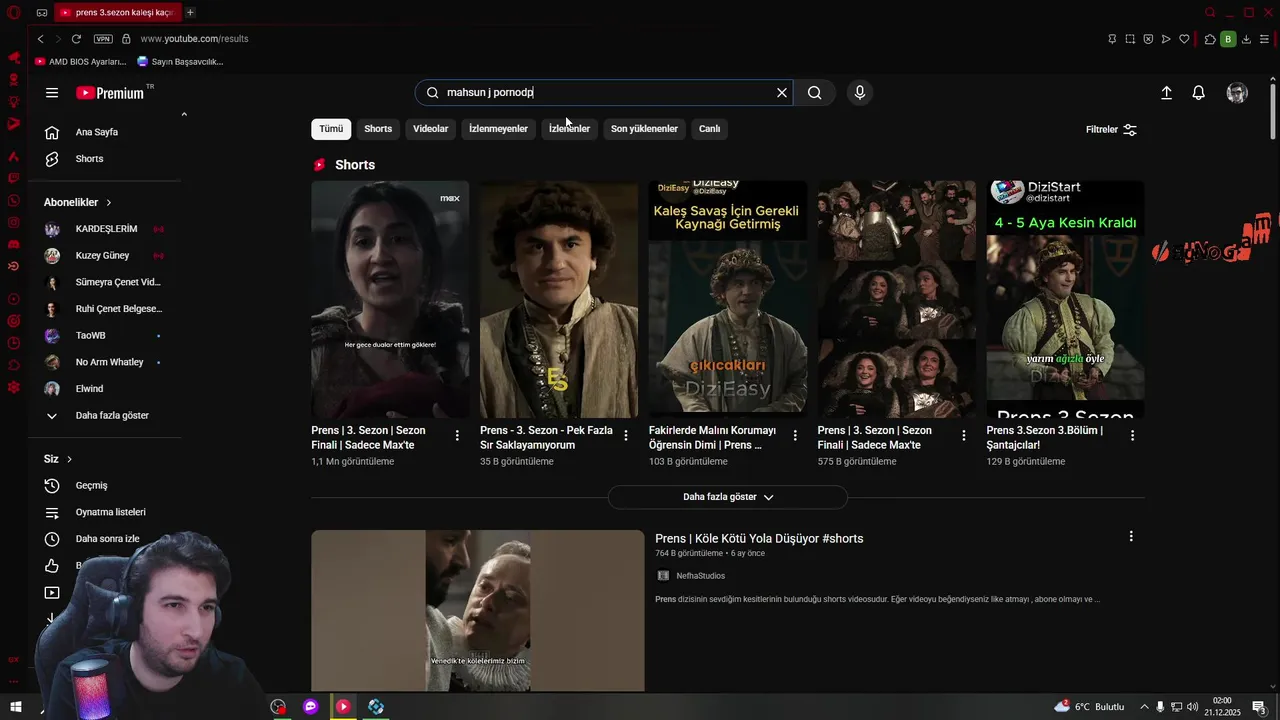The width and height of the screenshot is (1280, 720).
Task: Take a snapshot with the capture icon
Action: point(1130,39)
